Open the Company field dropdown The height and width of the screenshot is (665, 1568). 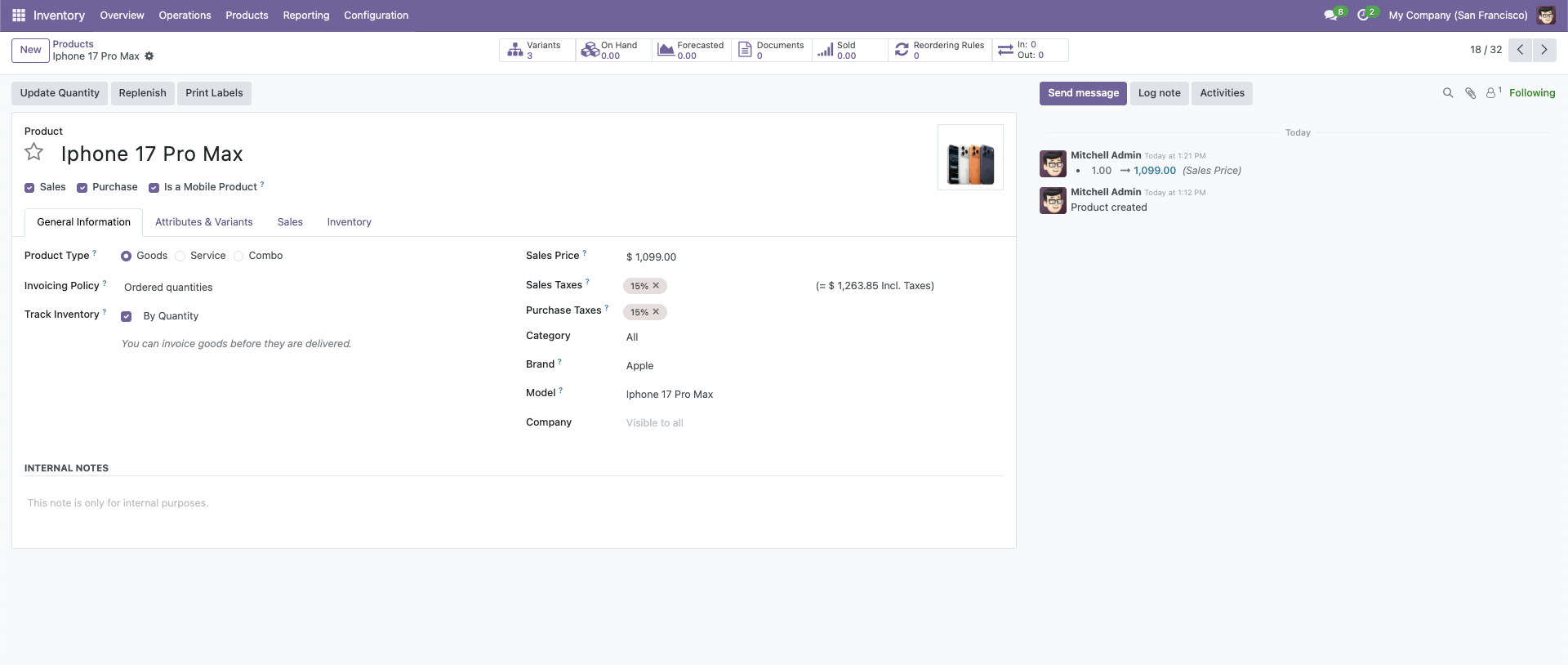(x=813, y=423)
